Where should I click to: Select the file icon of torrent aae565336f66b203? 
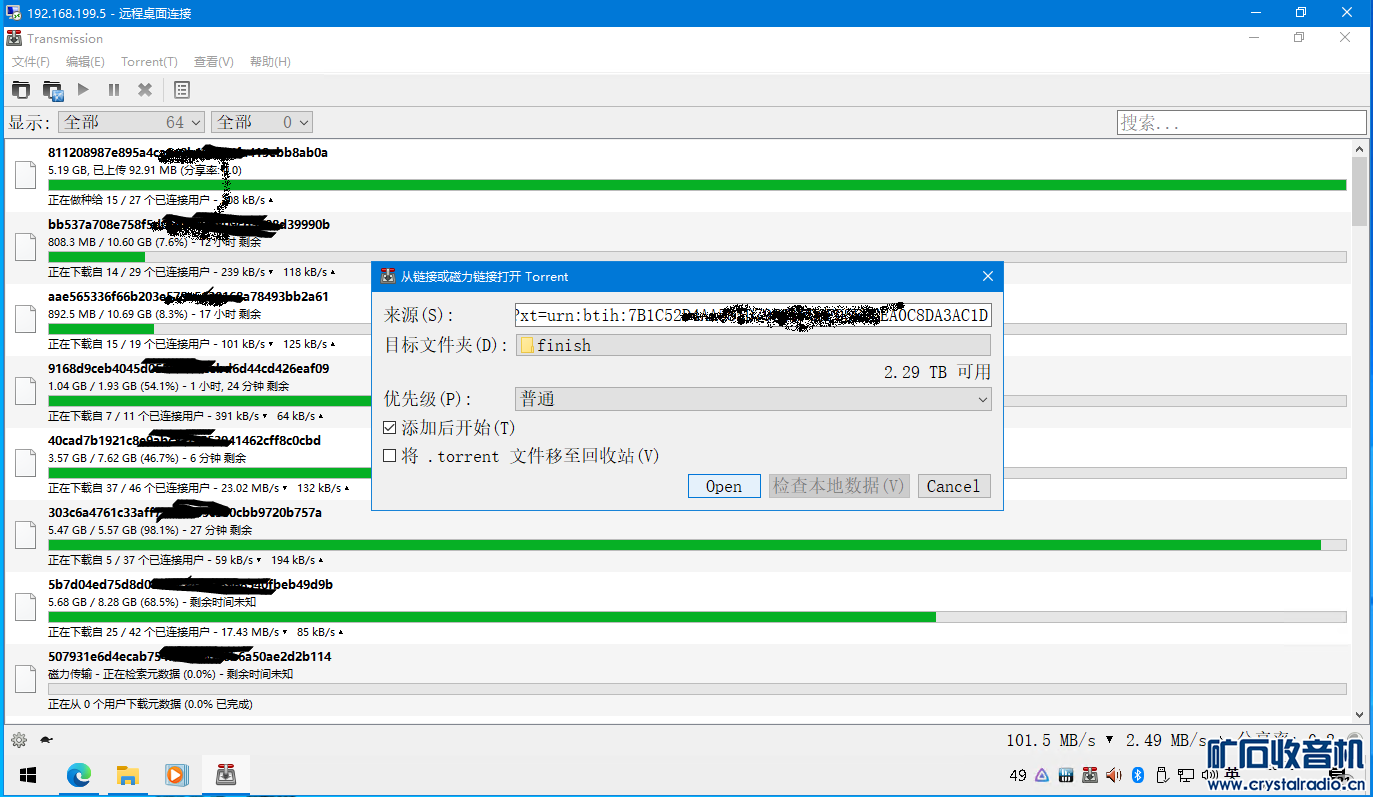tap(27, 320)
